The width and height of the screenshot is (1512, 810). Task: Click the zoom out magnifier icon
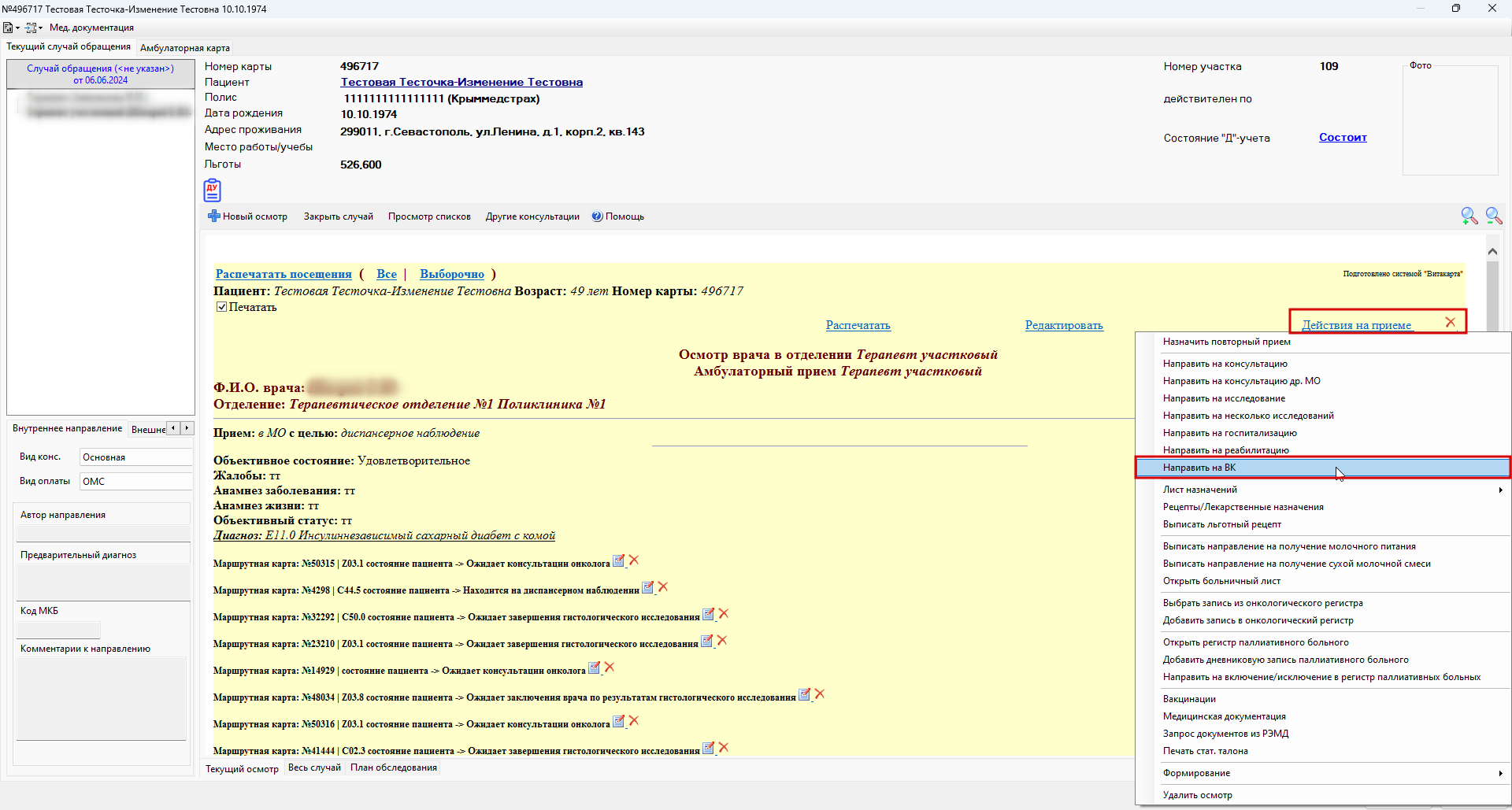pos(1494,216)
